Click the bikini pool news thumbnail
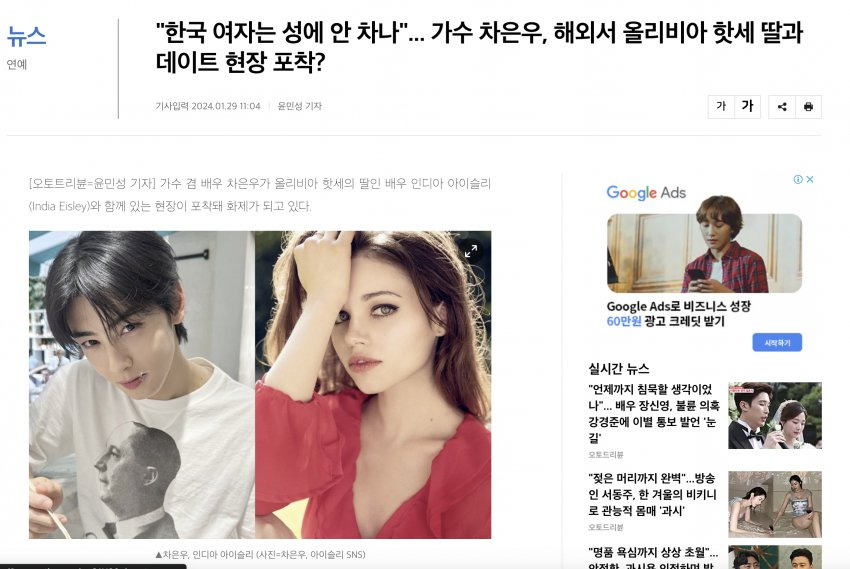This screenshot has width=850, height=569. coord(775,505)
